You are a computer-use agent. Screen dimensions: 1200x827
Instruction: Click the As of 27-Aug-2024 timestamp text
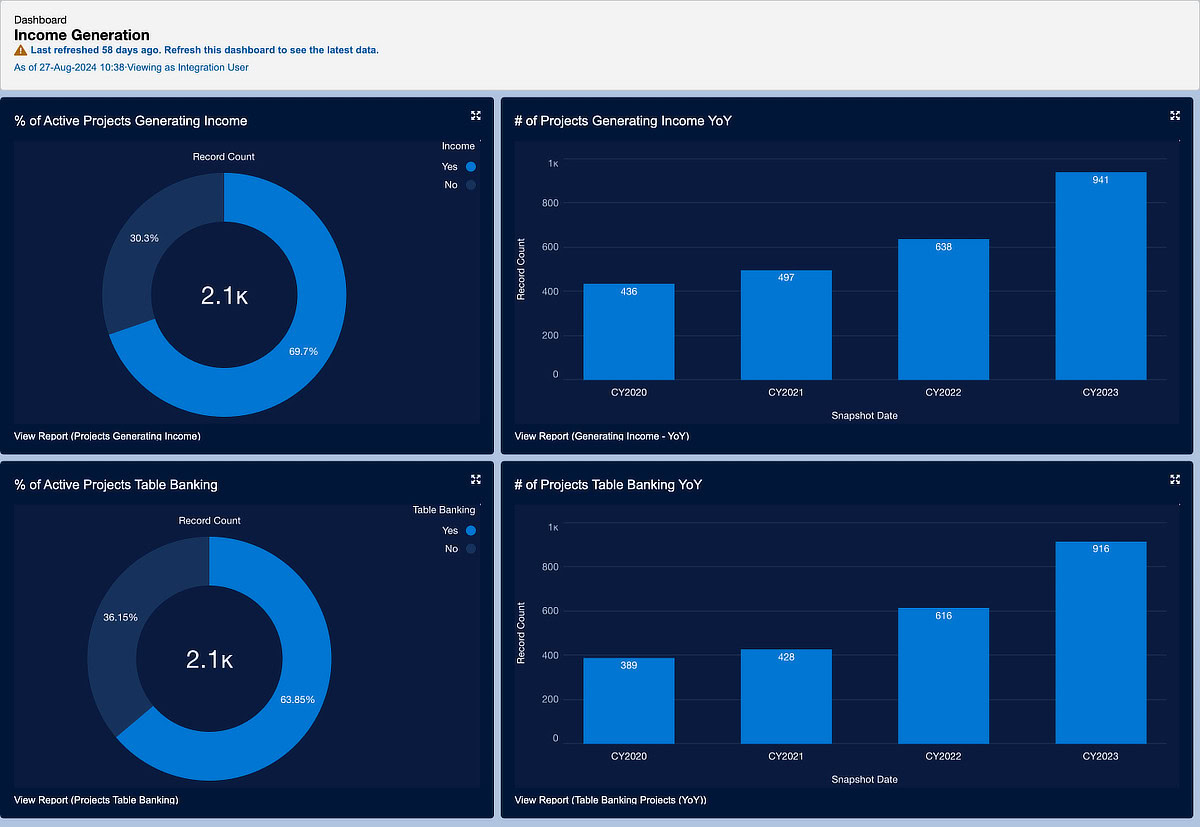131,67
